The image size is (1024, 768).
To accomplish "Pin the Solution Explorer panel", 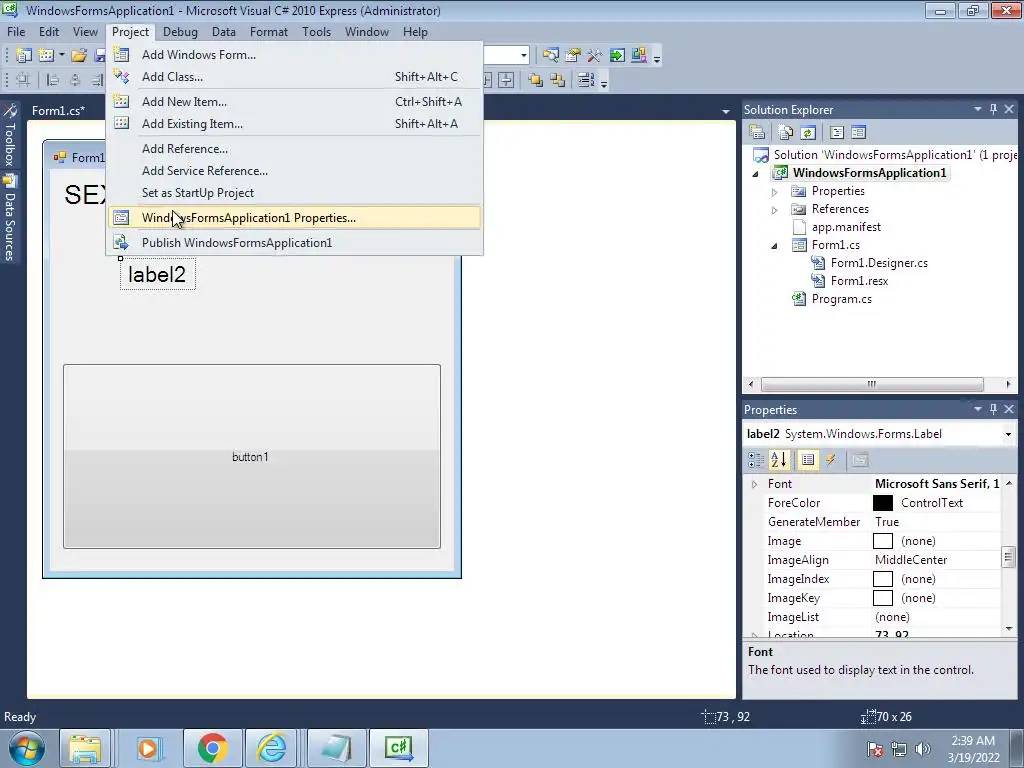I will [993, 109].
